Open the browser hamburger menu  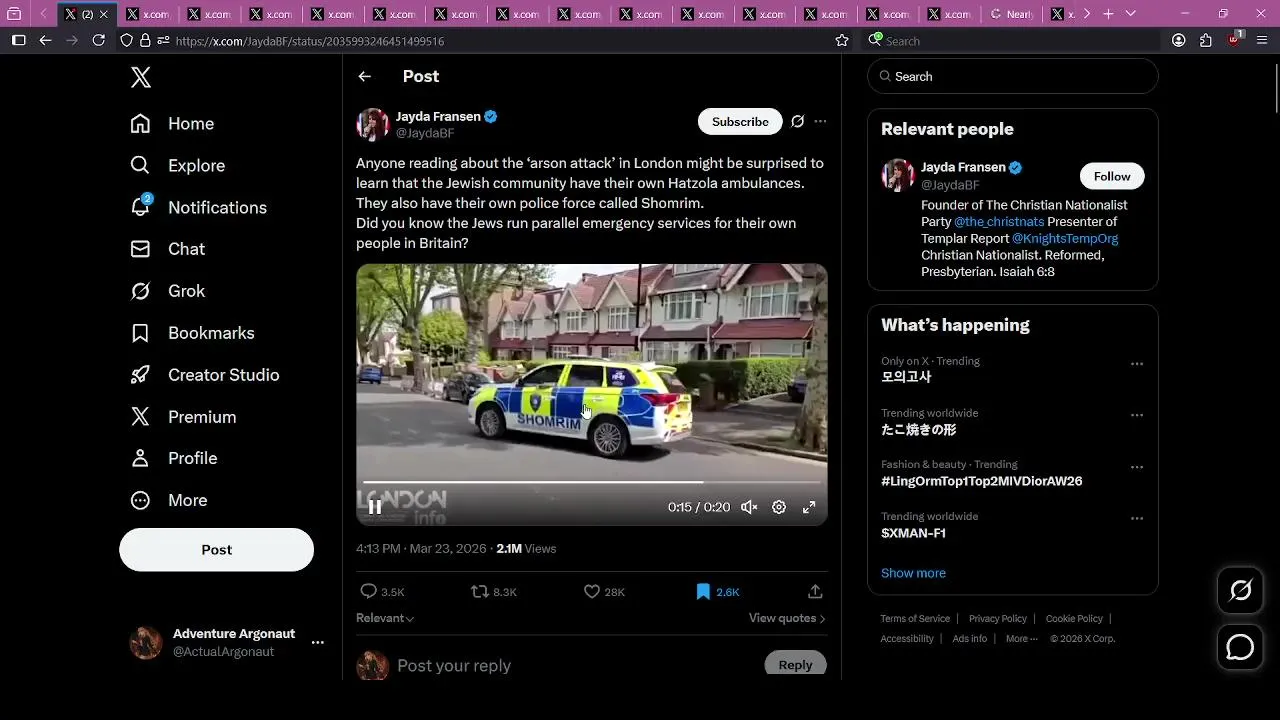[x=1262, y=40]
